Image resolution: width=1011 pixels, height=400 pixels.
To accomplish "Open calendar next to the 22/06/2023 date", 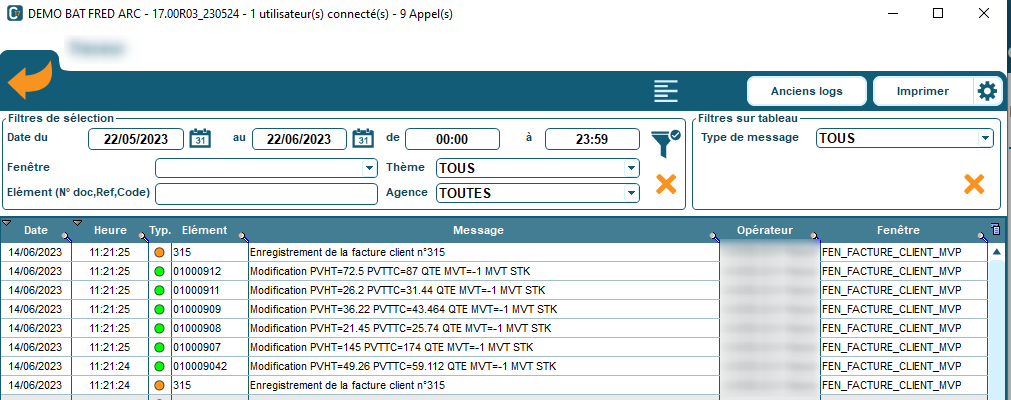I will click(x=363, y=139).
